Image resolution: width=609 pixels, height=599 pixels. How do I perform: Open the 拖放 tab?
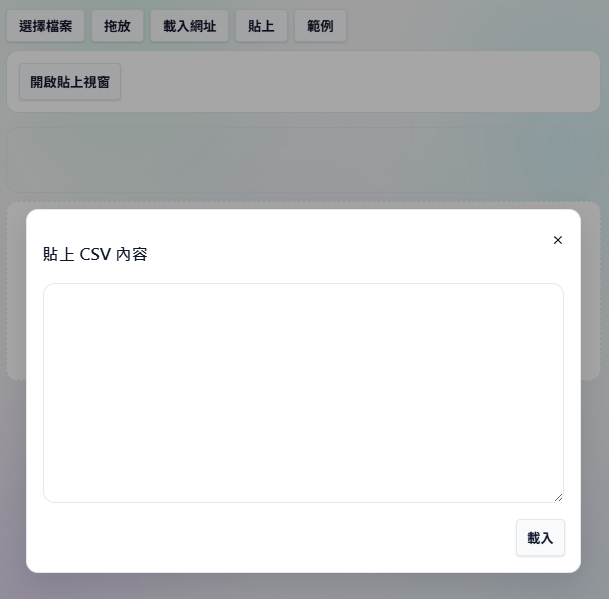click(x=117, y=26)
